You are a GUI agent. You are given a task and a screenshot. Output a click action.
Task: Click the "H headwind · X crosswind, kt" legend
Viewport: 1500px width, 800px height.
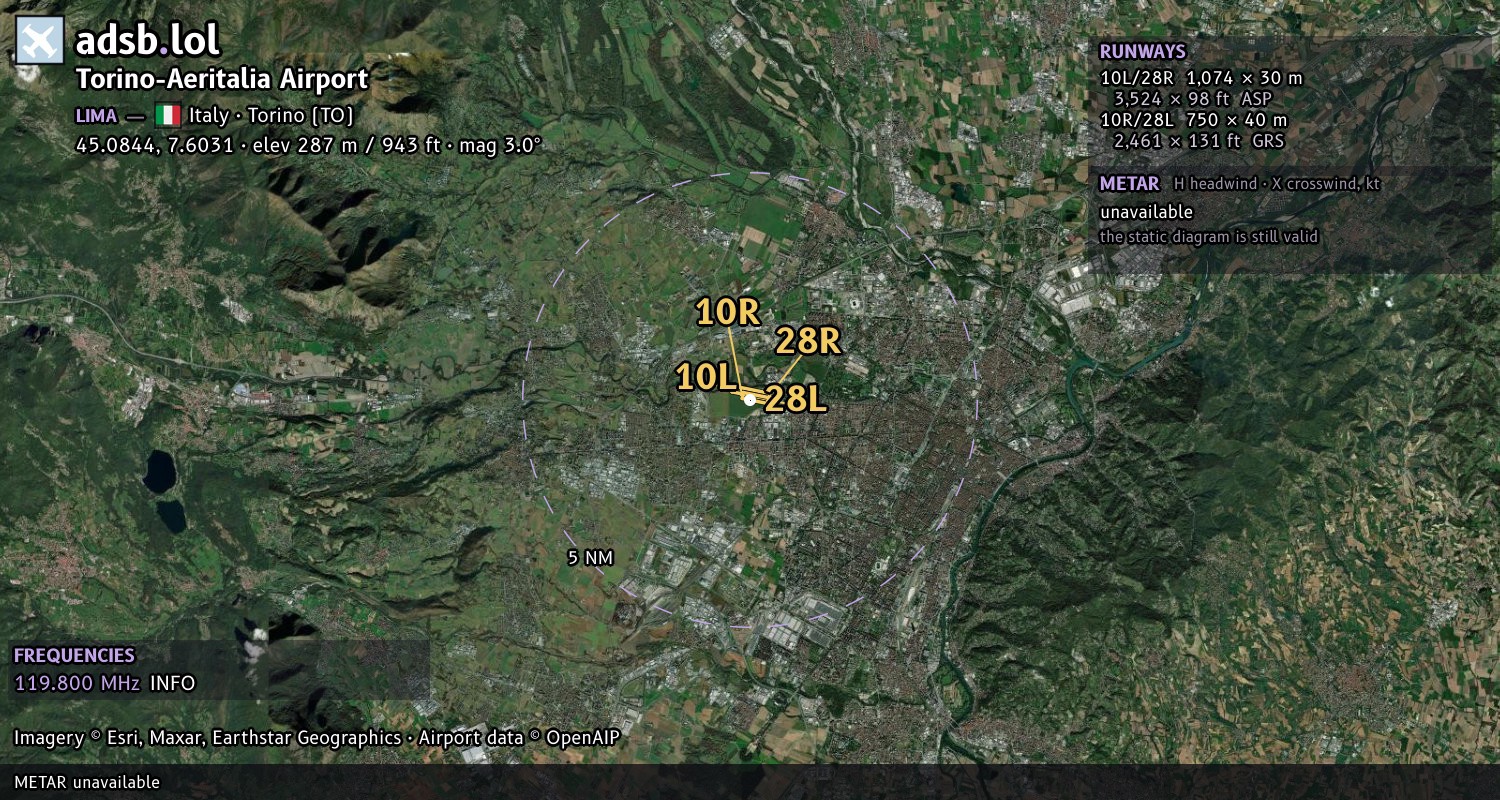1277,184
